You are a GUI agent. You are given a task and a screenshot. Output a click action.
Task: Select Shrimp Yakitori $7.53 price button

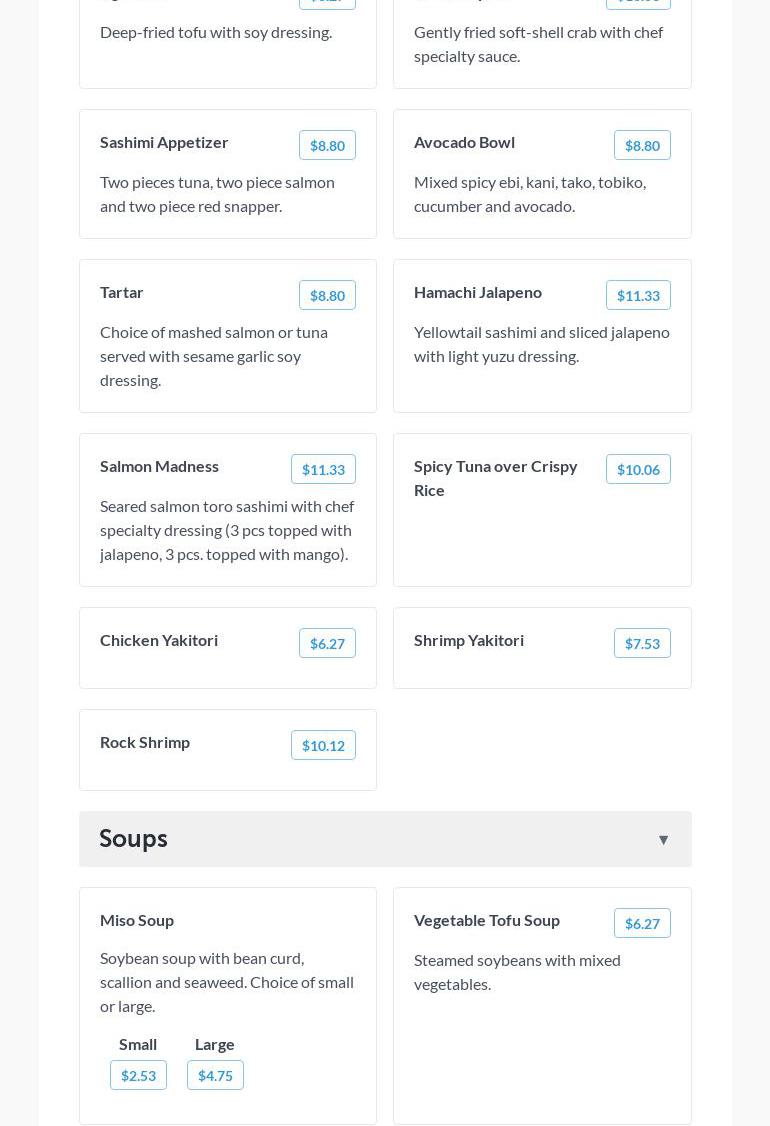642,643
